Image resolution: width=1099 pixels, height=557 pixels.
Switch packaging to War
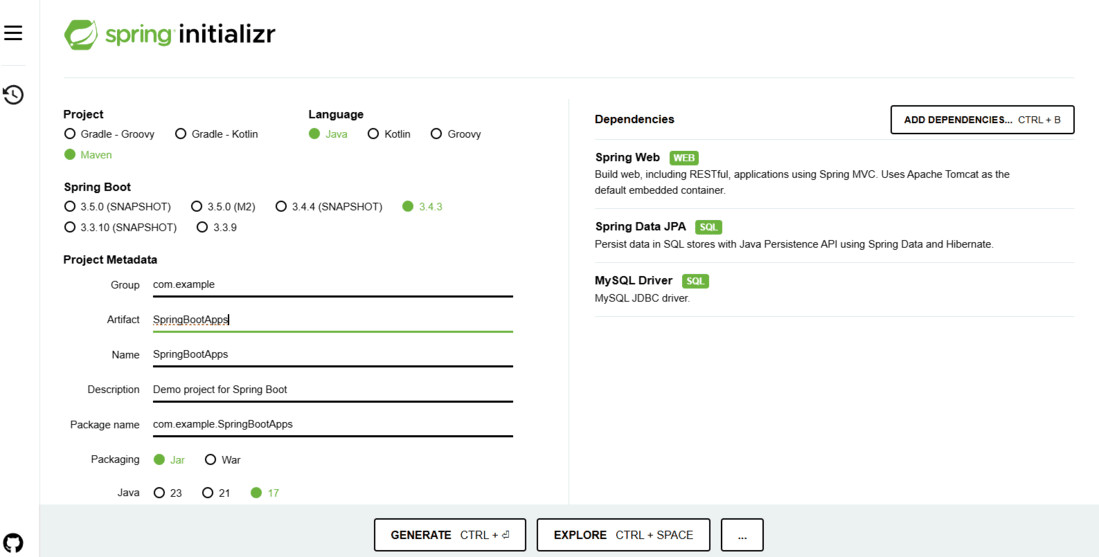click(223, 460)
